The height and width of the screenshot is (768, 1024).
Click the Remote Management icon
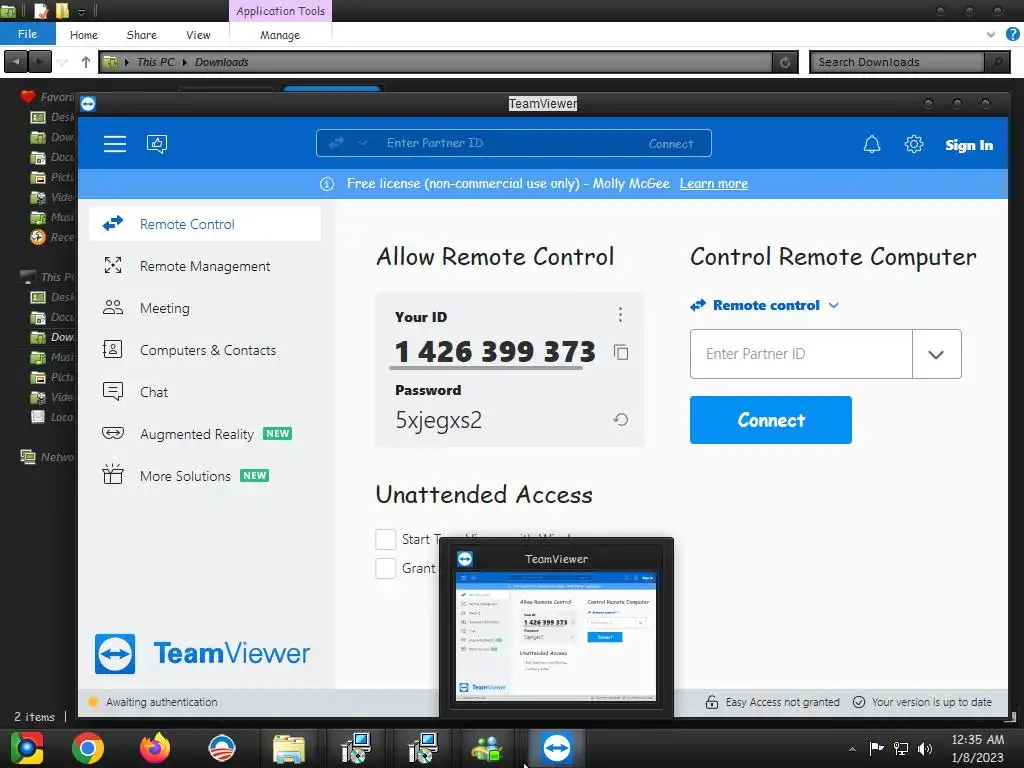[113, 265]
